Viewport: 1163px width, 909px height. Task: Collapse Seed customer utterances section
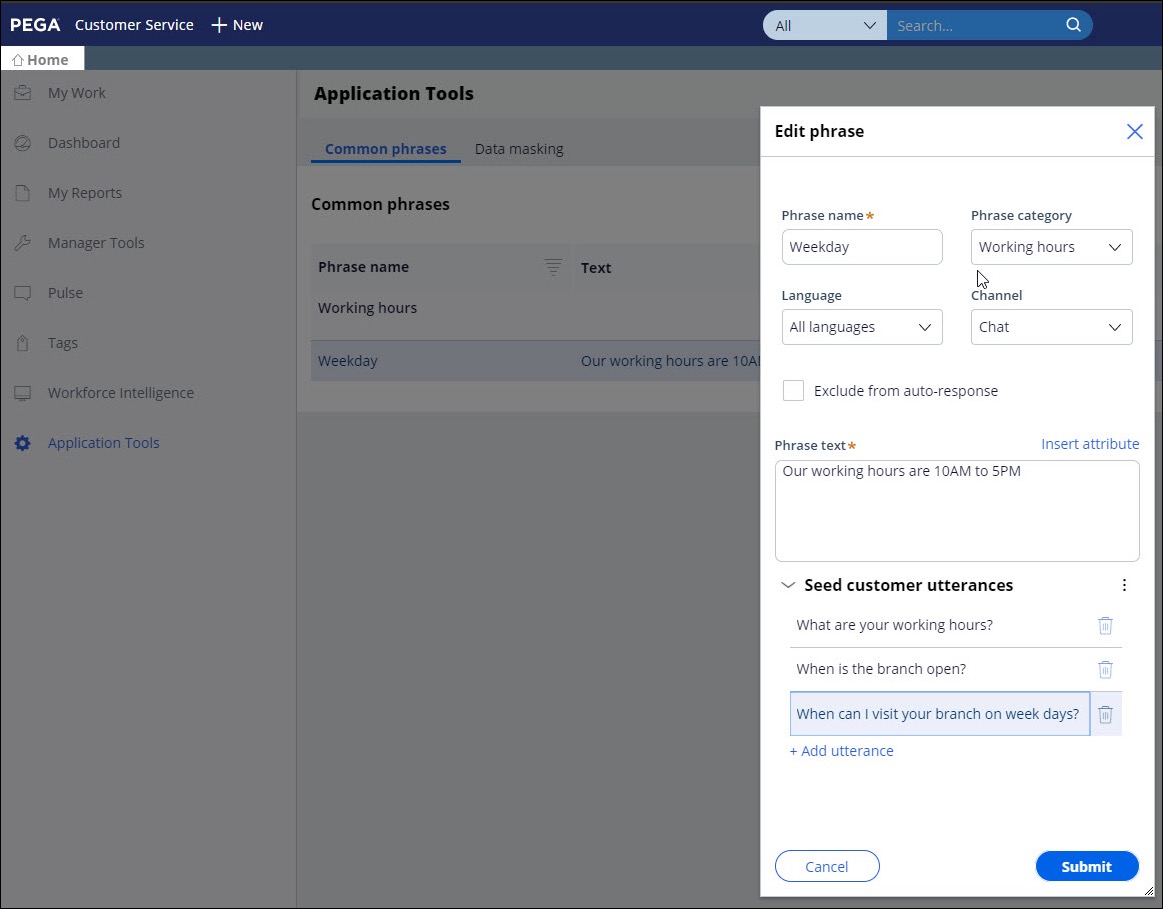(x=788, y=586)
